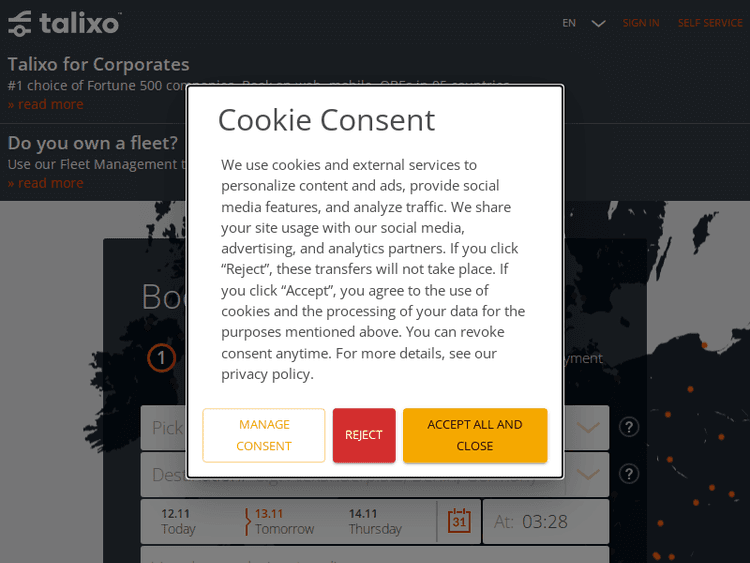Image resolution: width=750 pixels, height=563 pixels.
Task: Open read more under Do you own a fleet
Action: pyautogui.click(x=46, y=183)
